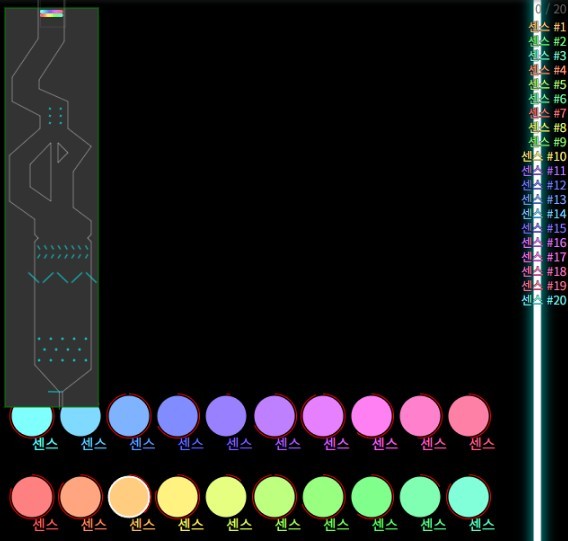The height and width of the screenshot is (541, 568).
Task: Select 센스 #20 at the list bottom
Action: 544,300
